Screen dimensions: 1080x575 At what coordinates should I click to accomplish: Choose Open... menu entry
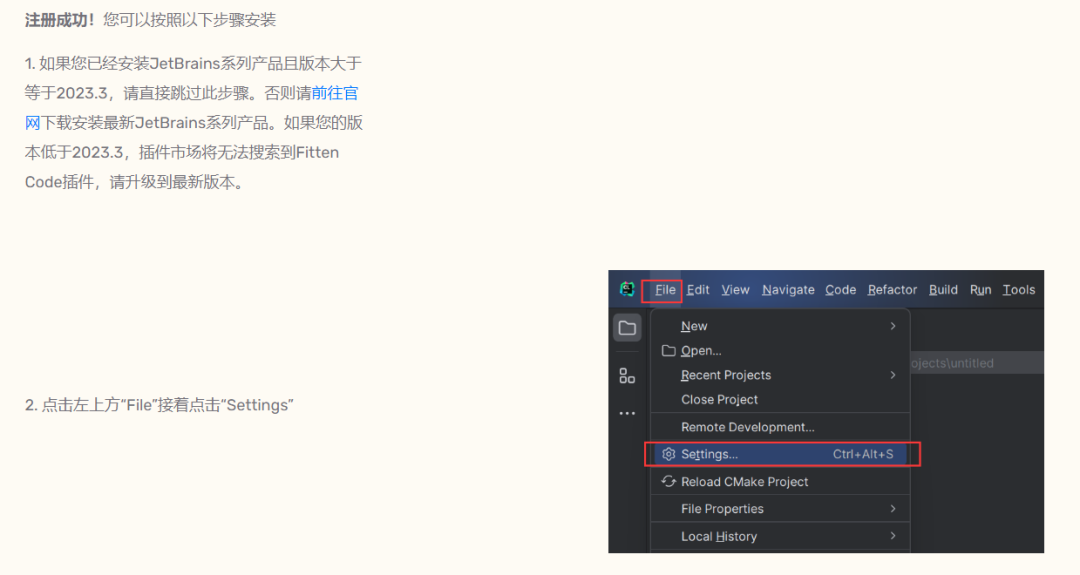click(x=780, y=351)
